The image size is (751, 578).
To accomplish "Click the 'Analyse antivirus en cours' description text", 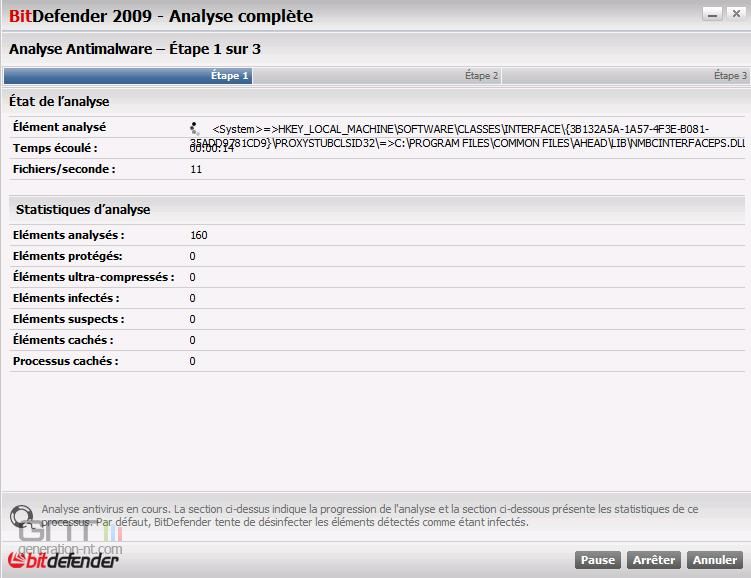I will (370, 515).
